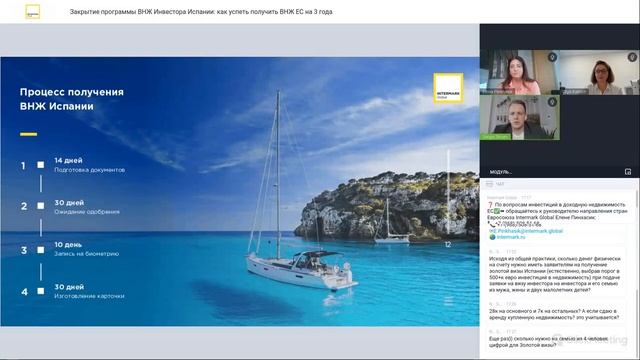Click the yellow logo beside the webinar title

(33, 12)
